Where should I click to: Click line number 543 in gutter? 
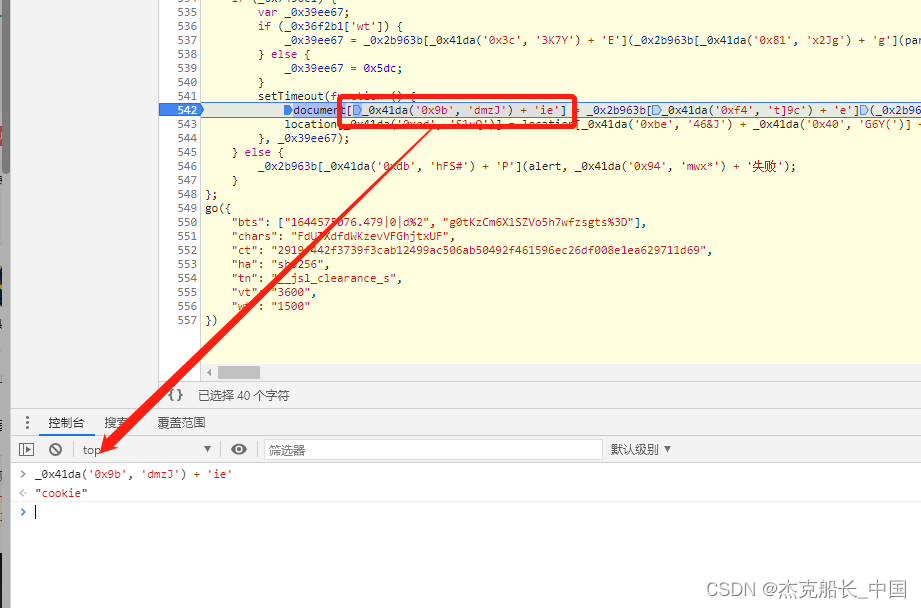coord(187,124)
